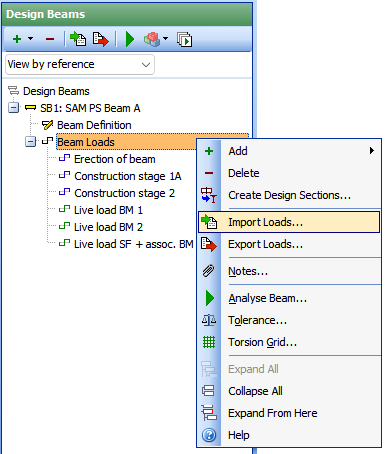The image size is (388, 454).
Task: Click the paperclip Notes icon in menu
Action: coord(209,271)
